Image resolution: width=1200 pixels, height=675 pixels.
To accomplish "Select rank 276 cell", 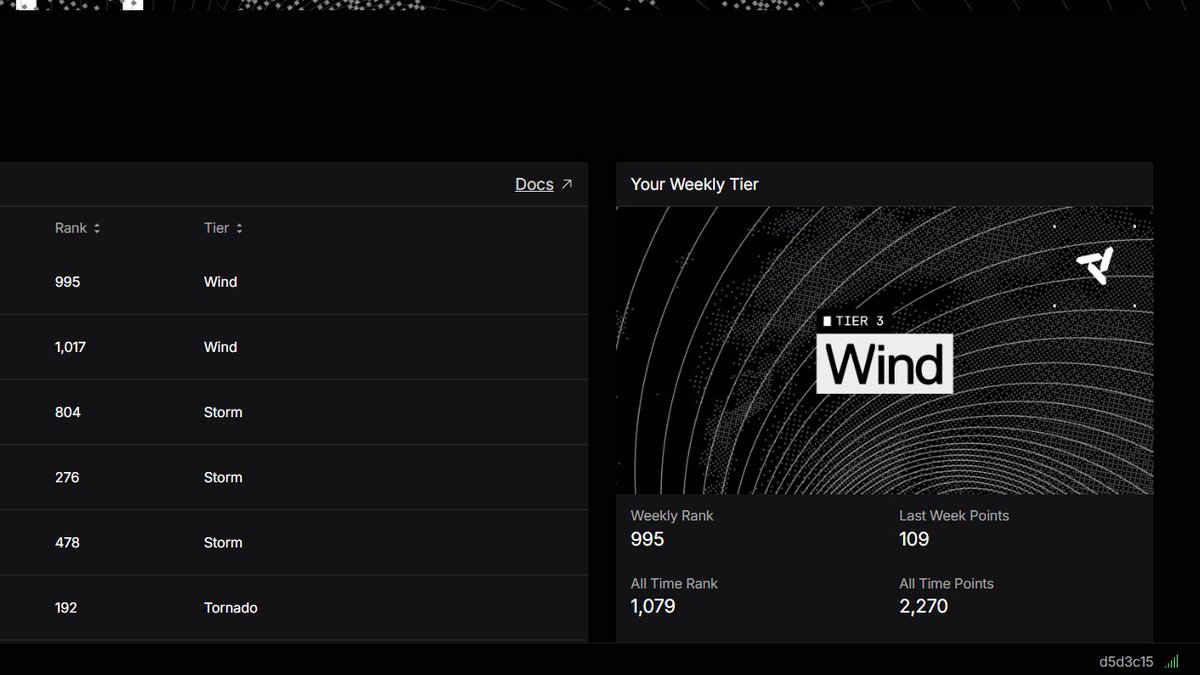I will pyautogui.click(x=67, y=477).
